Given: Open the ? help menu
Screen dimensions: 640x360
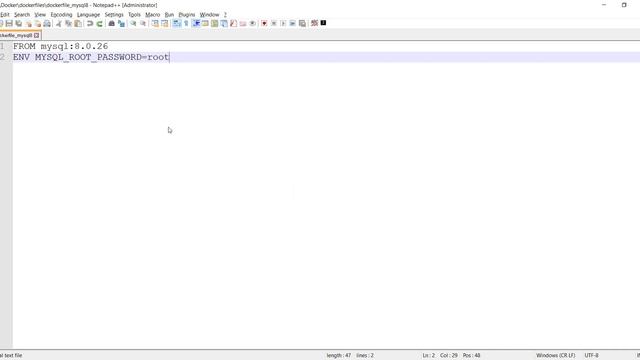Looking at the screenshot, I should (x=225, y=15).
